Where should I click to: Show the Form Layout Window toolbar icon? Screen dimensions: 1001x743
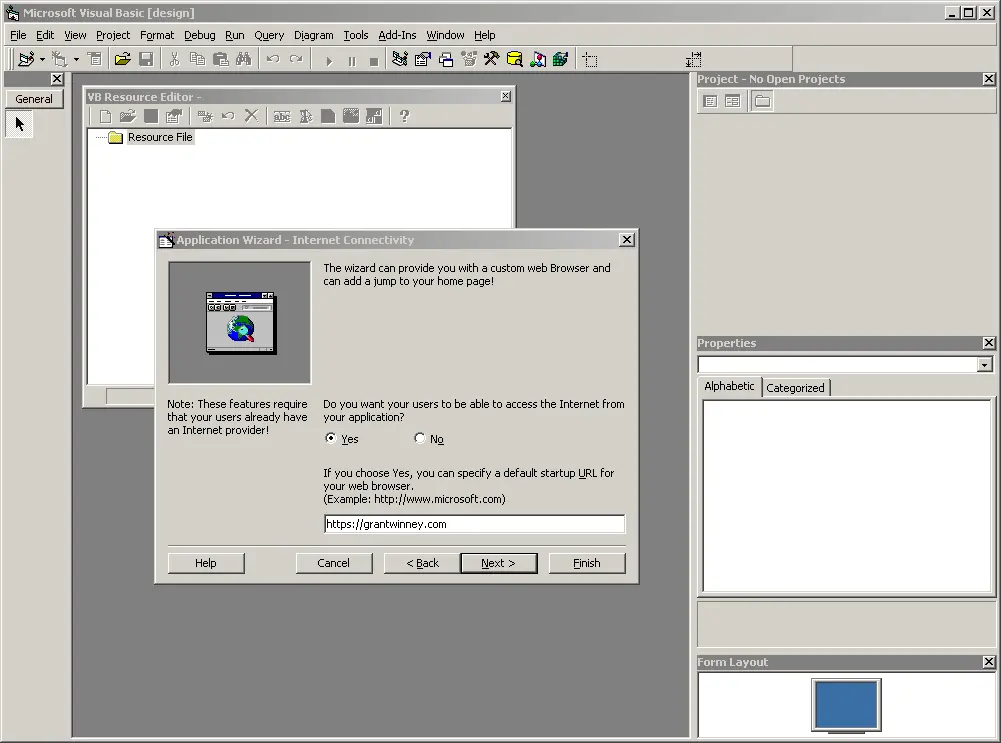click(446, 59)
